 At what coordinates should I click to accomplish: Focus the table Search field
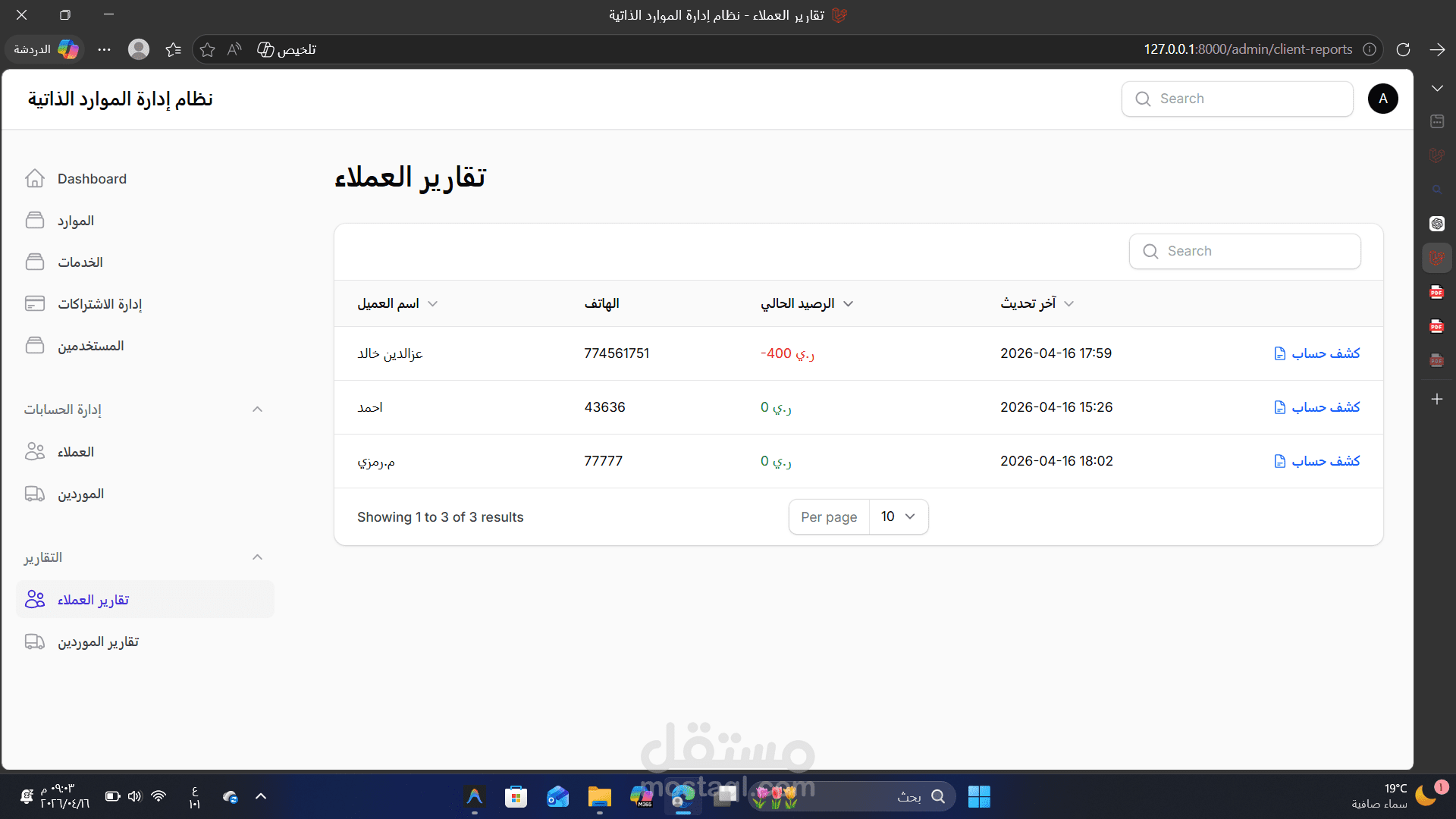click(x=1244, y=251)
